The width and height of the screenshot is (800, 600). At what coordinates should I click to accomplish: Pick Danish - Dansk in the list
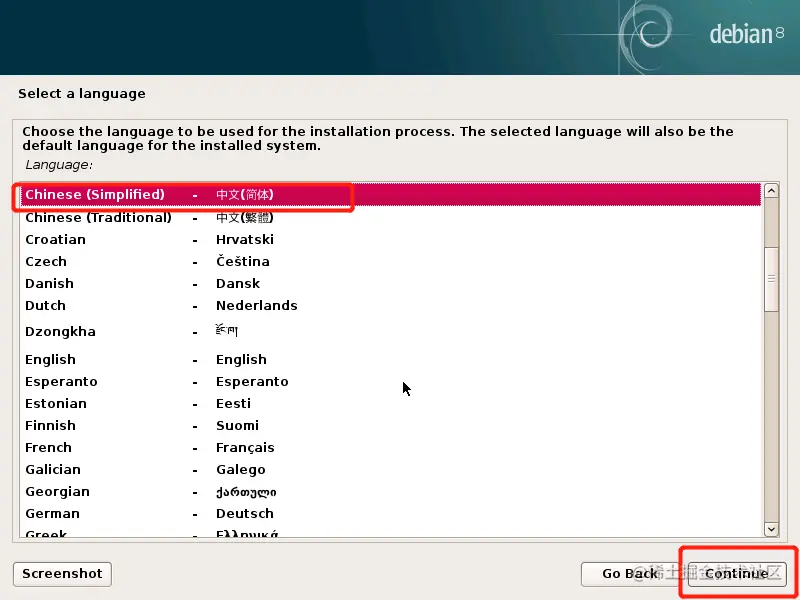[x=391, y=283]
